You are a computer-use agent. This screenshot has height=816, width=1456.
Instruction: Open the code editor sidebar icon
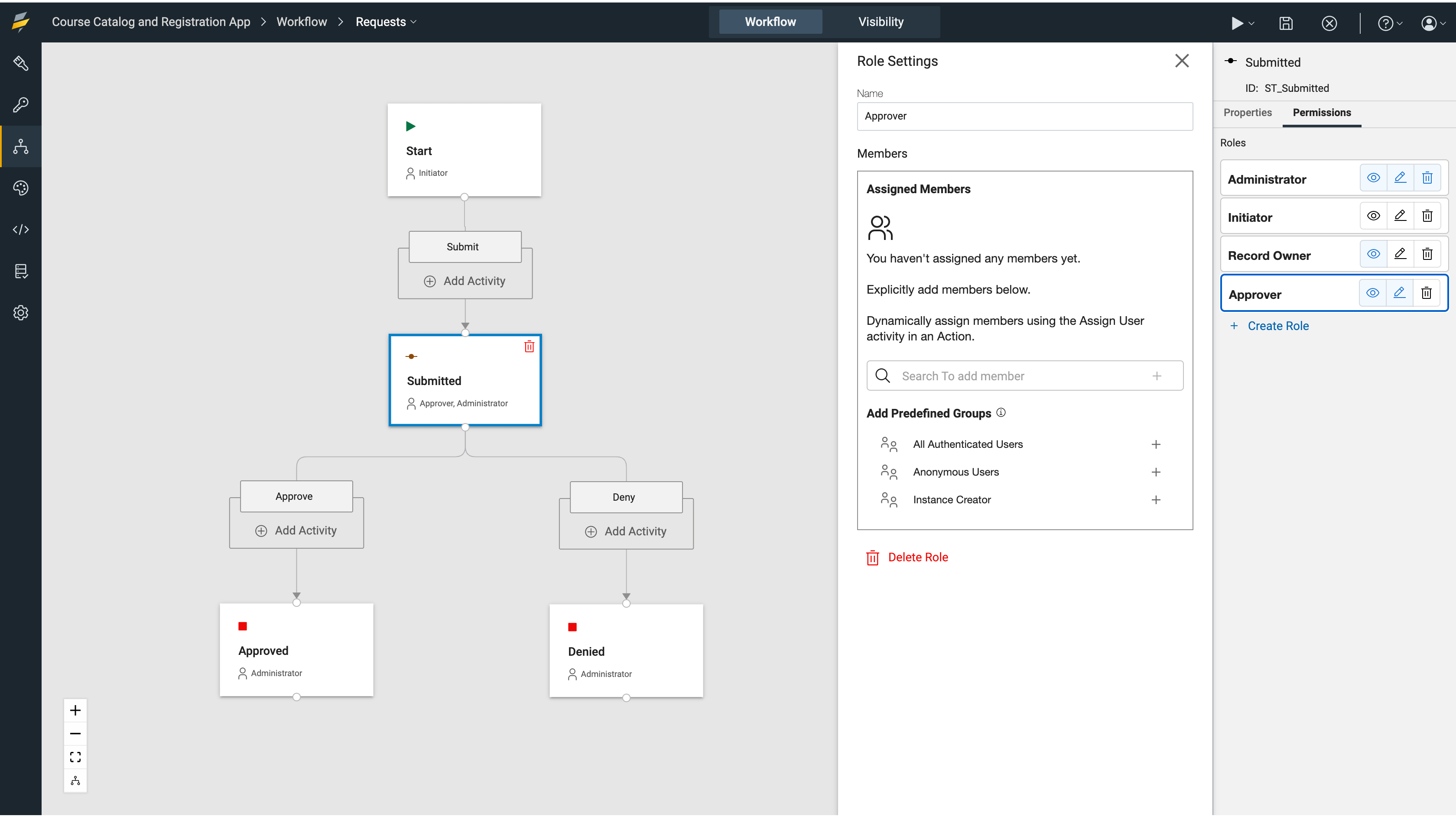coord(21,230)
